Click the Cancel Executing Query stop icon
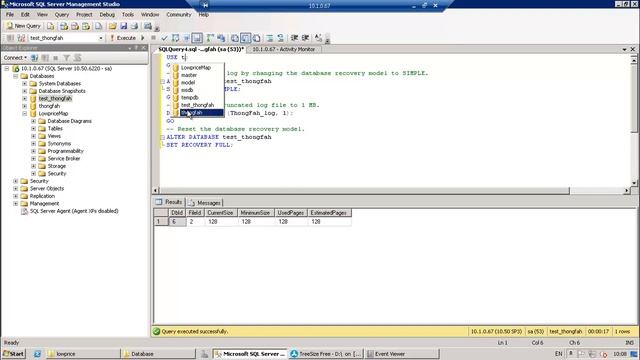640x360 pixels. pos(153,38)
